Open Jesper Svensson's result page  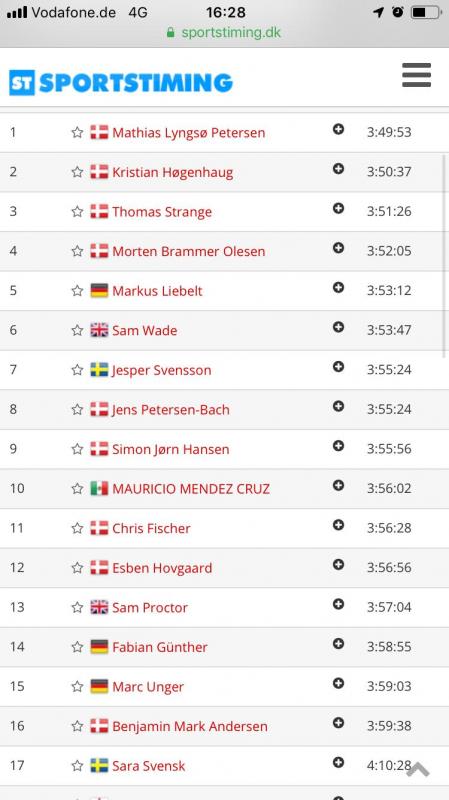coord(162,370)
